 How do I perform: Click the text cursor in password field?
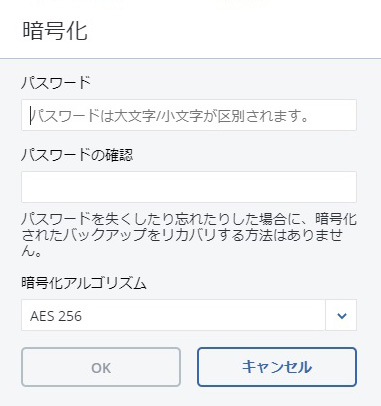coord(31,115)
